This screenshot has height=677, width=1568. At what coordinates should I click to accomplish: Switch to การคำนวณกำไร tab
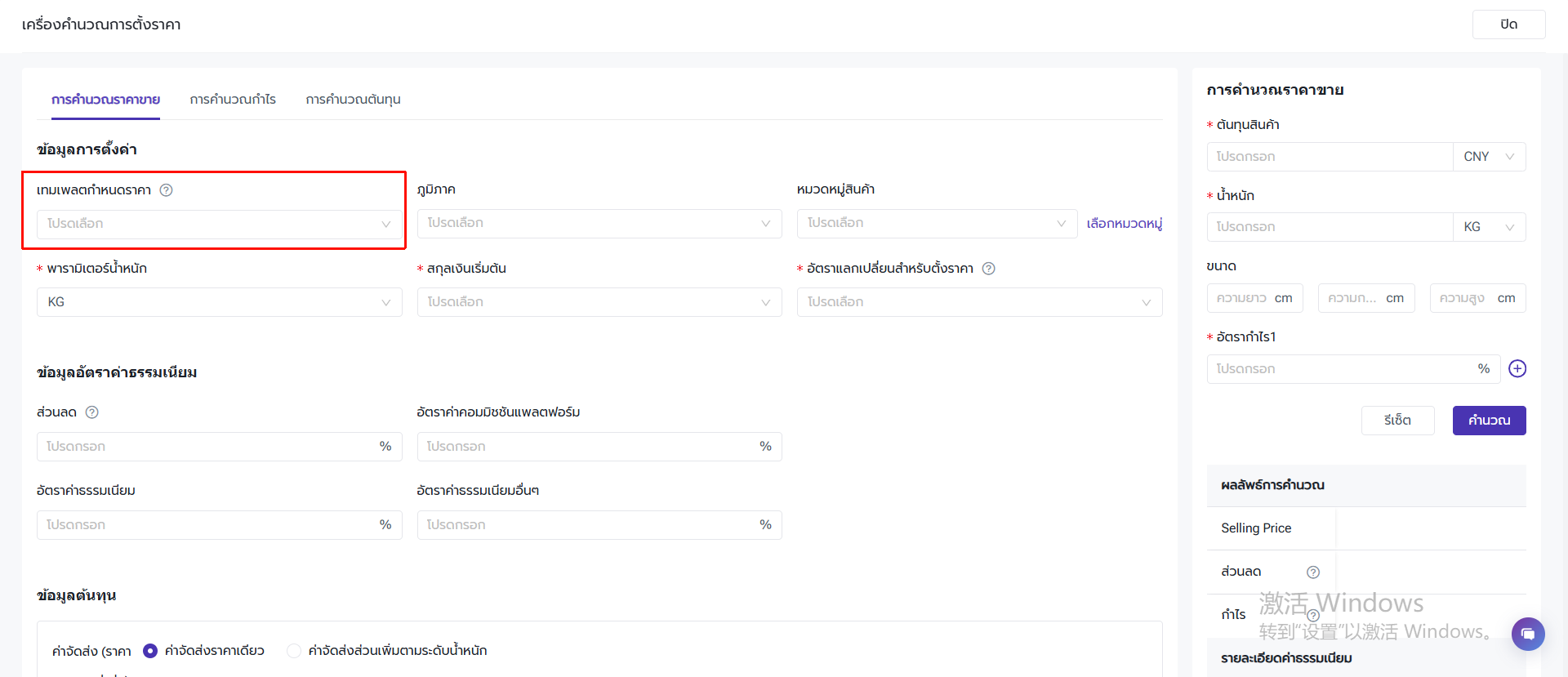point(233,100)
